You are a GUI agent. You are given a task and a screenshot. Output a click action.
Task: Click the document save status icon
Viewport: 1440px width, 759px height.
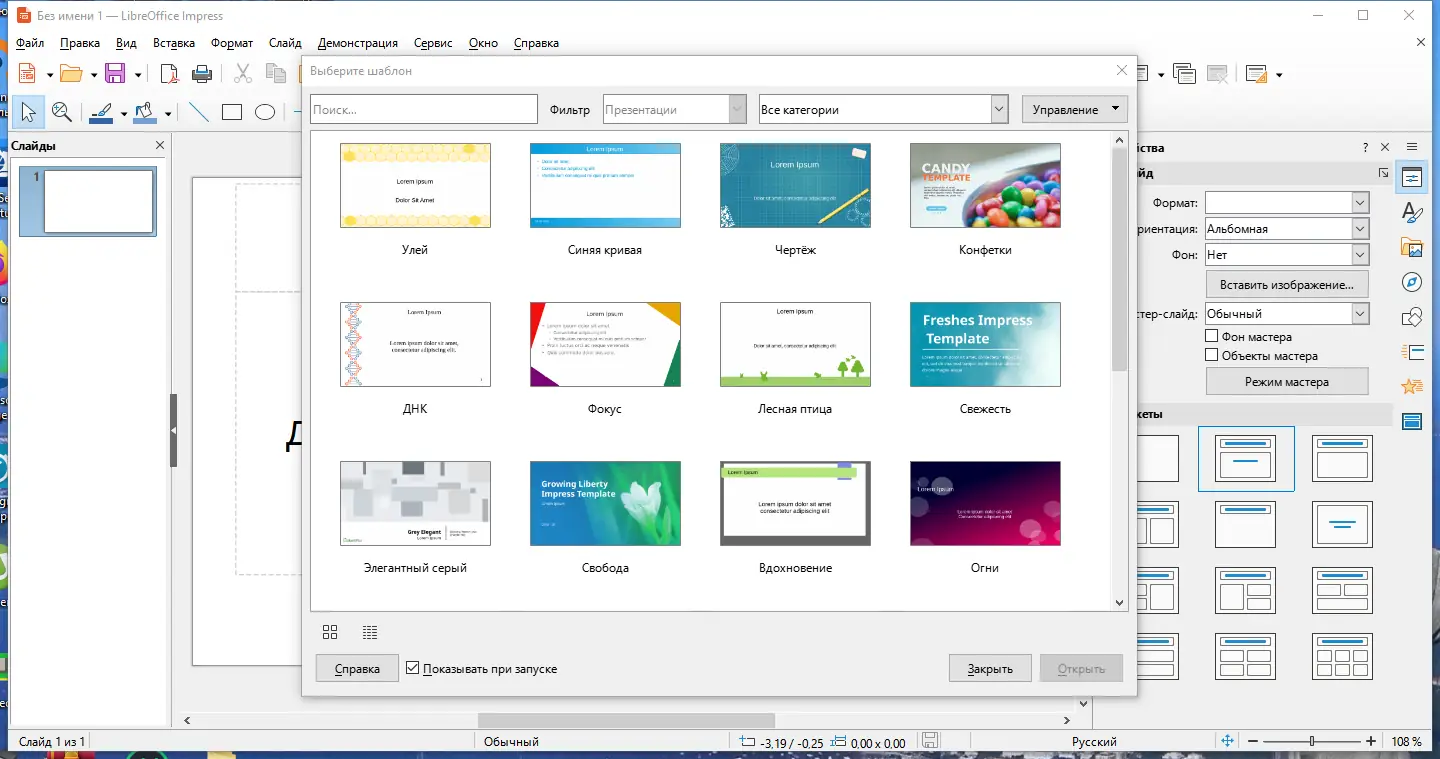[x=930, y=741]
